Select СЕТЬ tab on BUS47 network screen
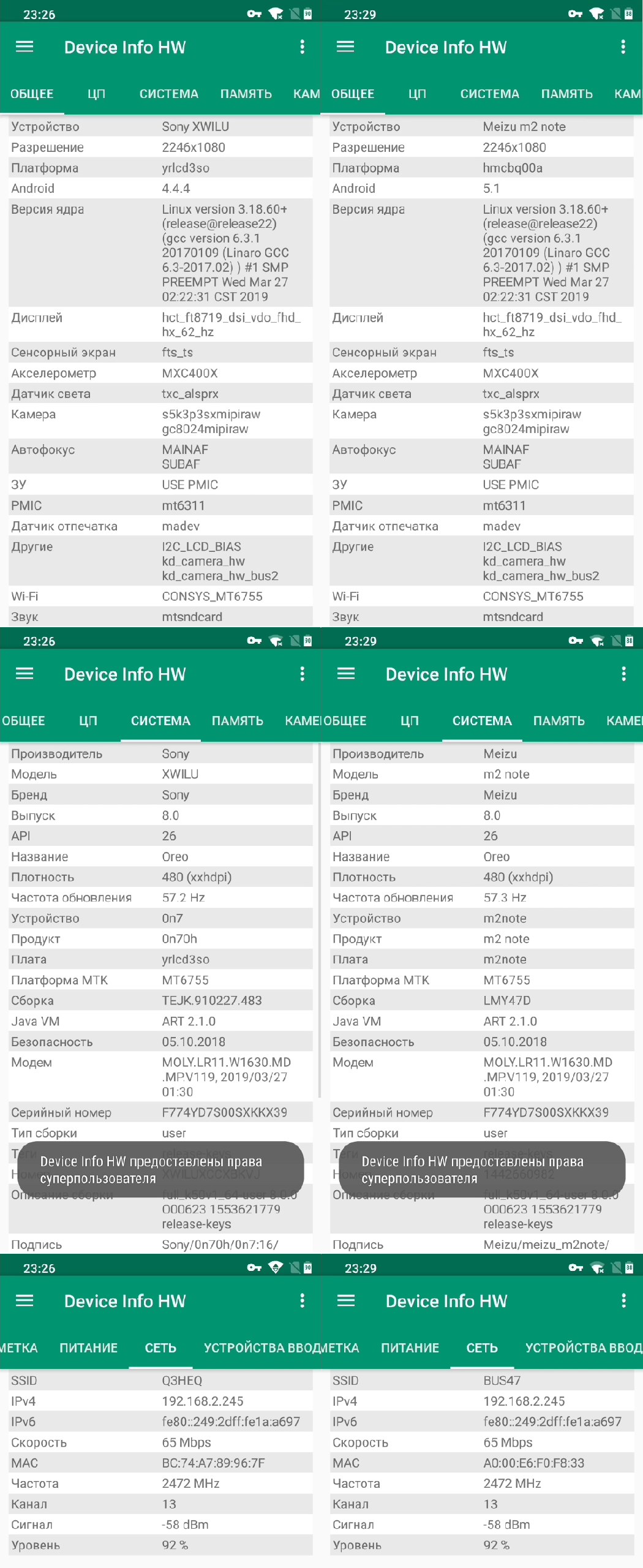643x1568 pixels. pos(482,1347)
